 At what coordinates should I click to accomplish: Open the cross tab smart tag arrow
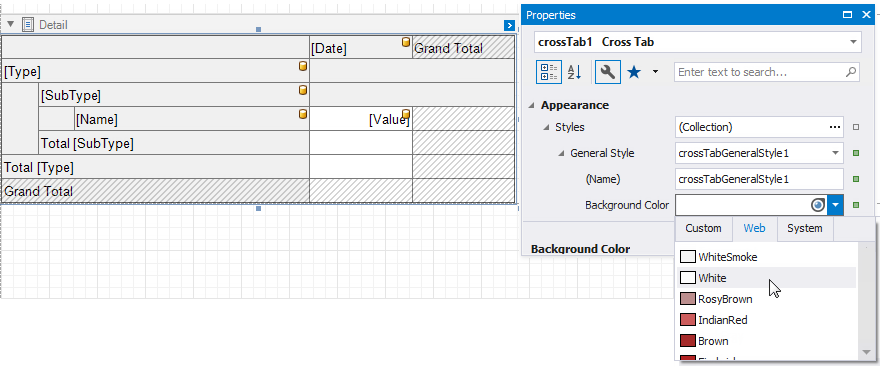click(509, 25)
